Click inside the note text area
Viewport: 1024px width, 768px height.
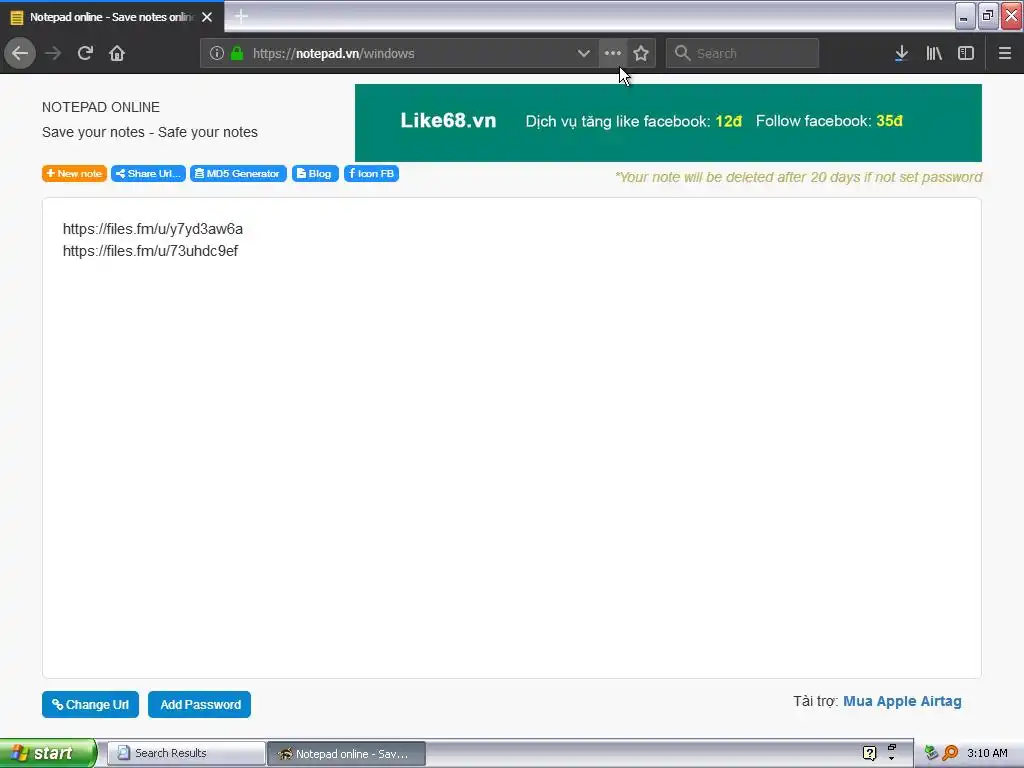click(x=511, y=438)
